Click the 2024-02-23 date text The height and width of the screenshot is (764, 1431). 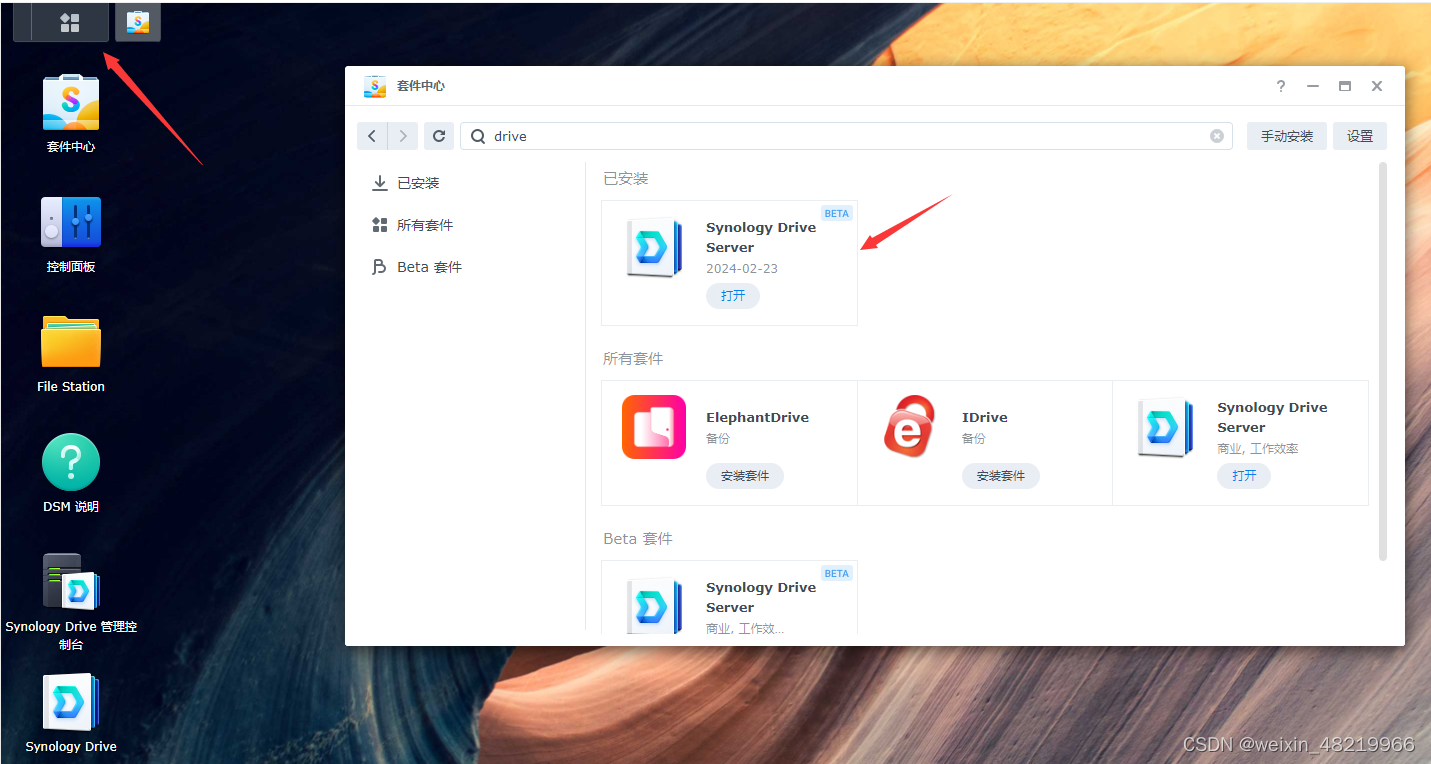point(742,268)
